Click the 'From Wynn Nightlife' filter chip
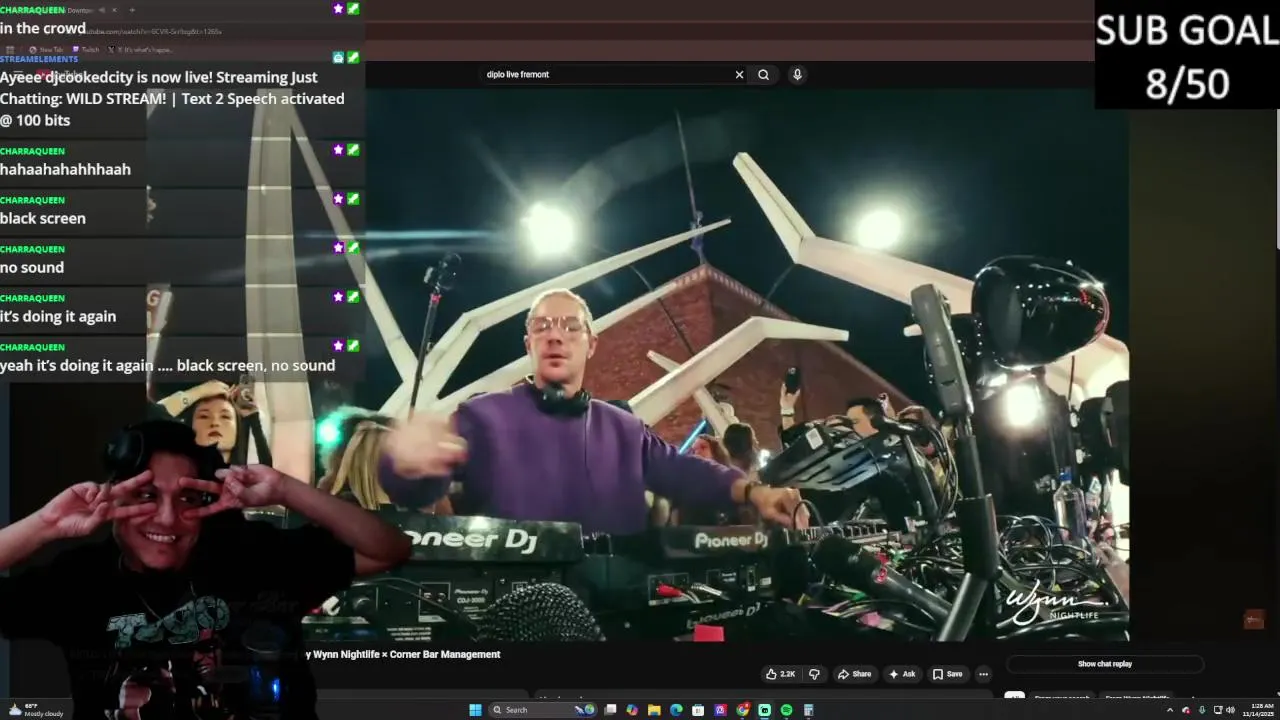This screenshot has height=720, width=1280. (1137, 698)
